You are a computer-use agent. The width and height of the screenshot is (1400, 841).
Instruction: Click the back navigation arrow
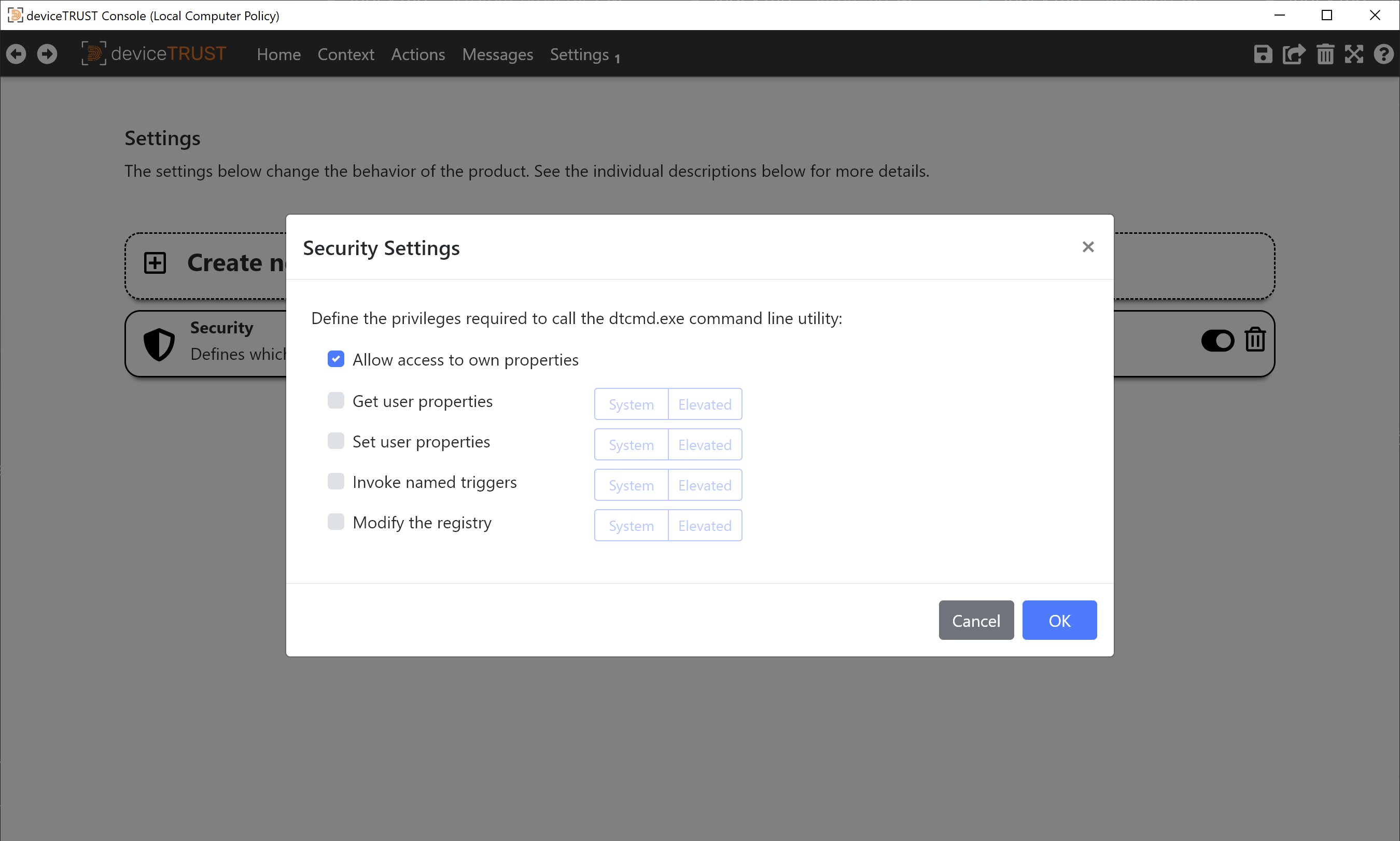click(x=16, y=53)
